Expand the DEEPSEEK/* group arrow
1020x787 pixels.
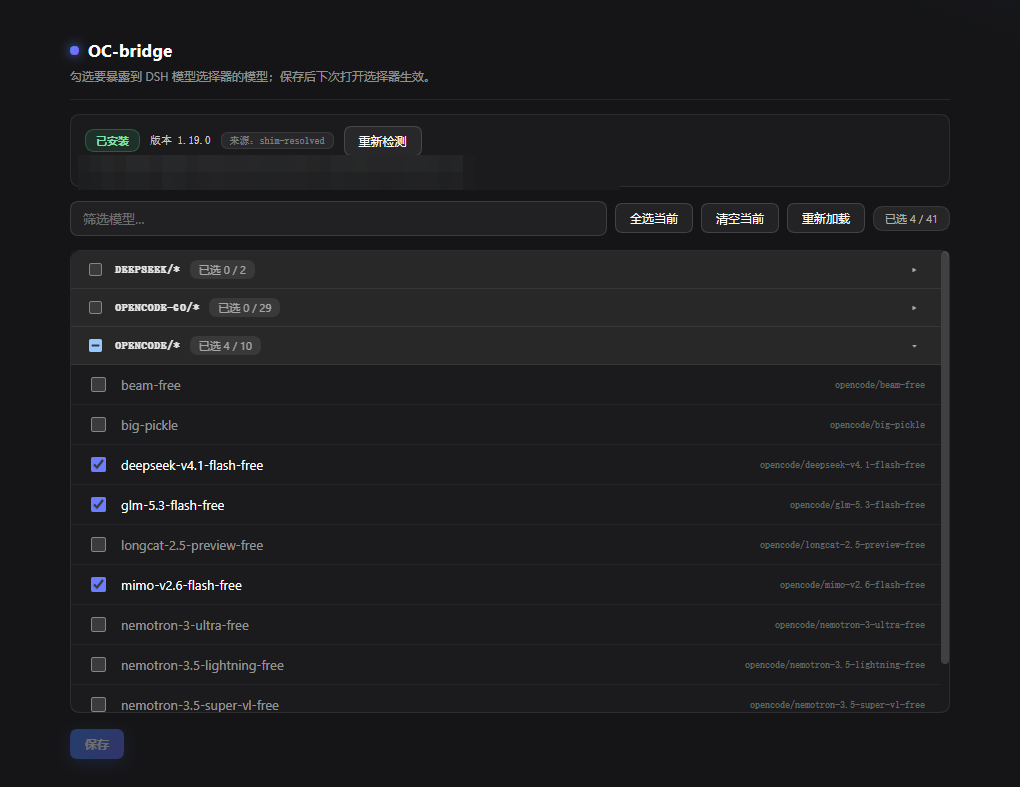tap(914, 269)
